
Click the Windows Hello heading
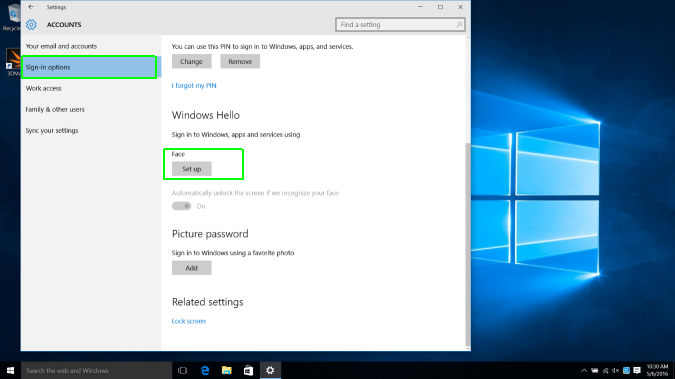206,115
